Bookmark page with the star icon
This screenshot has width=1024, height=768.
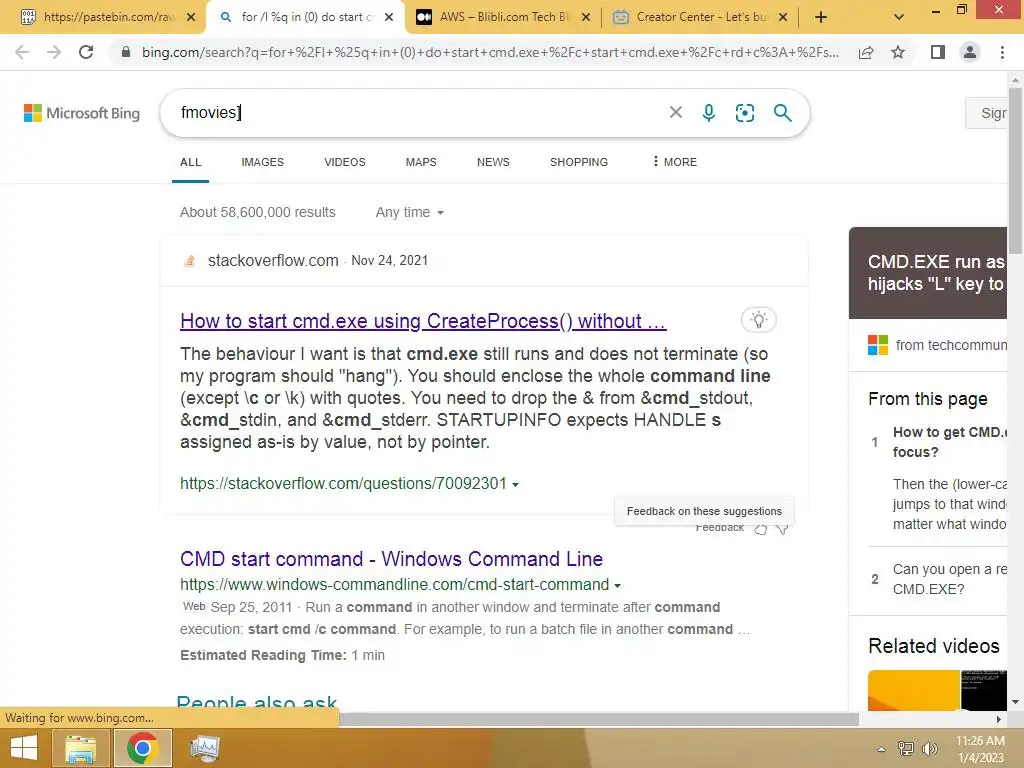898,52
